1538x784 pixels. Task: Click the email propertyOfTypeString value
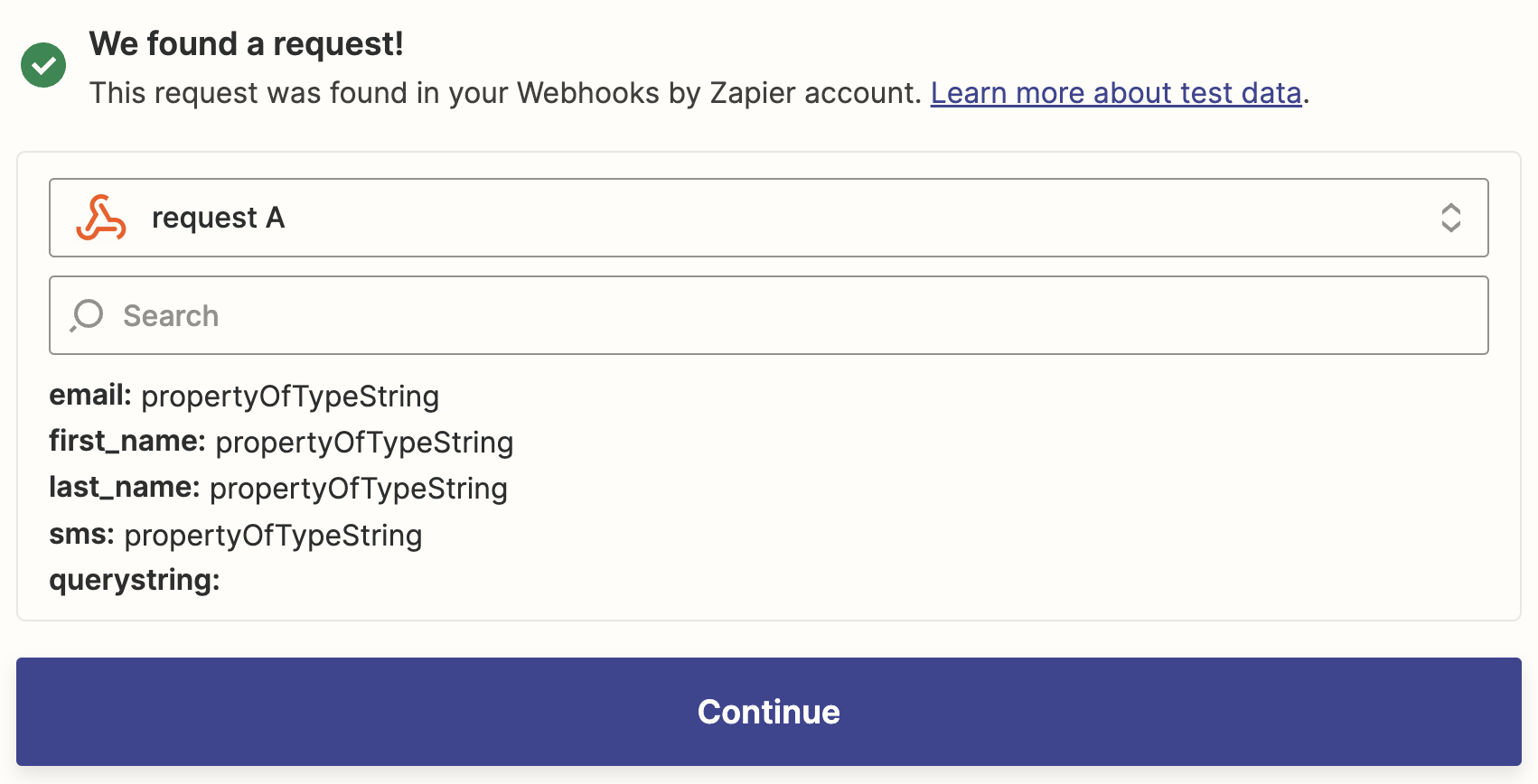pos(290,397)
